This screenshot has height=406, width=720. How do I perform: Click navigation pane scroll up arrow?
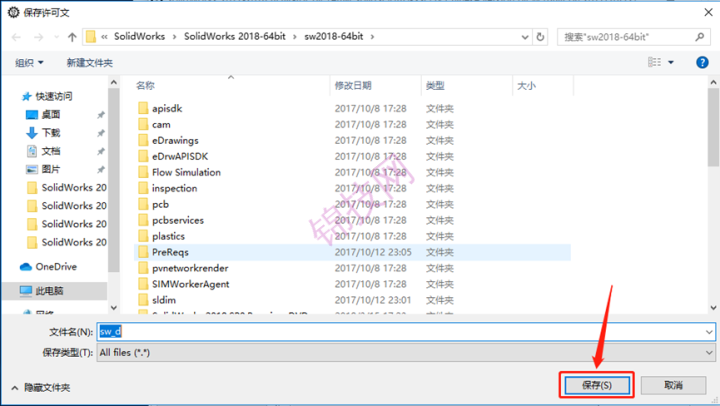tap(114, 82)
